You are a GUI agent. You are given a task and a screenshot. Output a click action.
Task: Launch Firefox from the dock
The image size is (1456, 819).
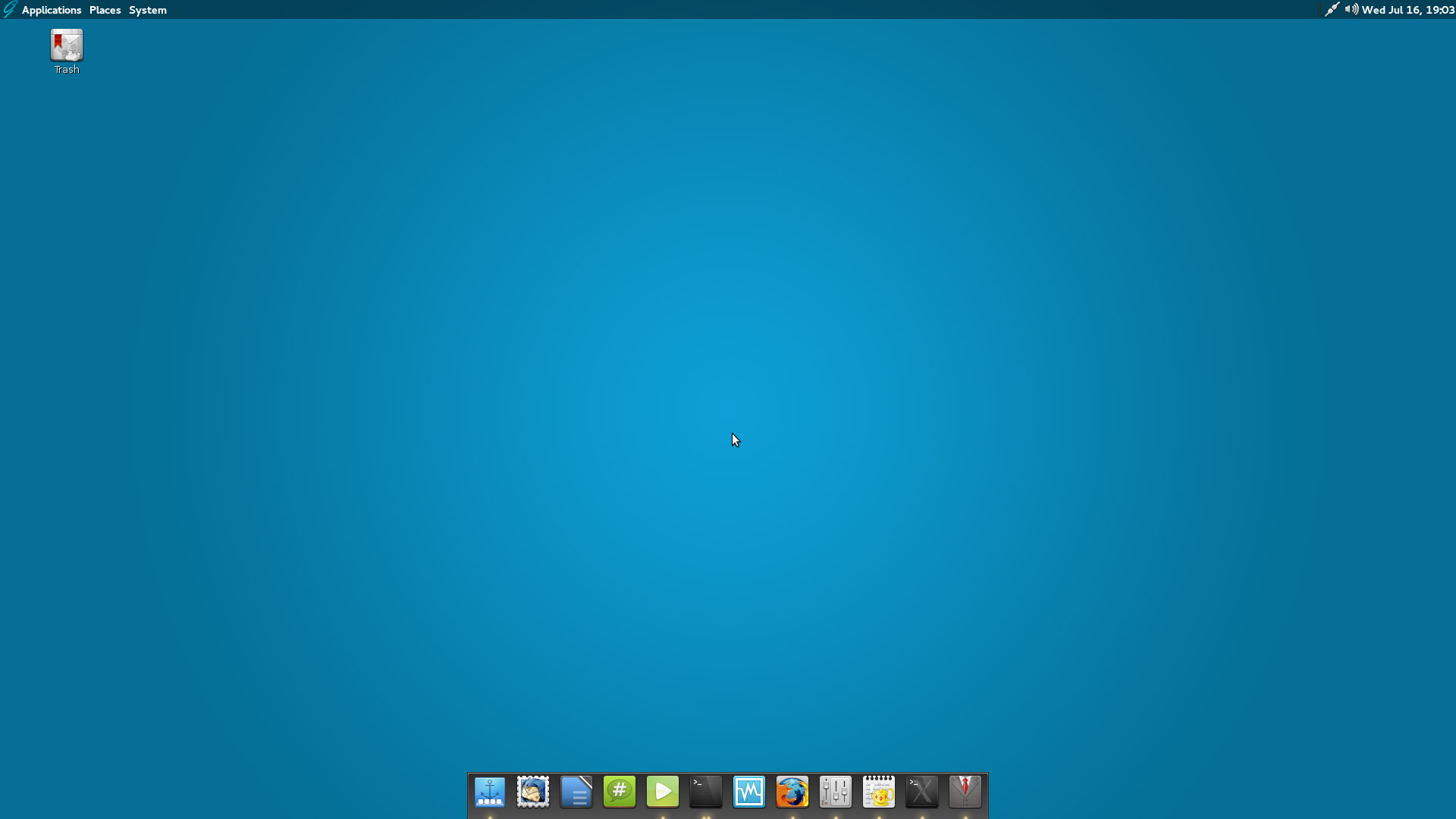click(792, 792)
